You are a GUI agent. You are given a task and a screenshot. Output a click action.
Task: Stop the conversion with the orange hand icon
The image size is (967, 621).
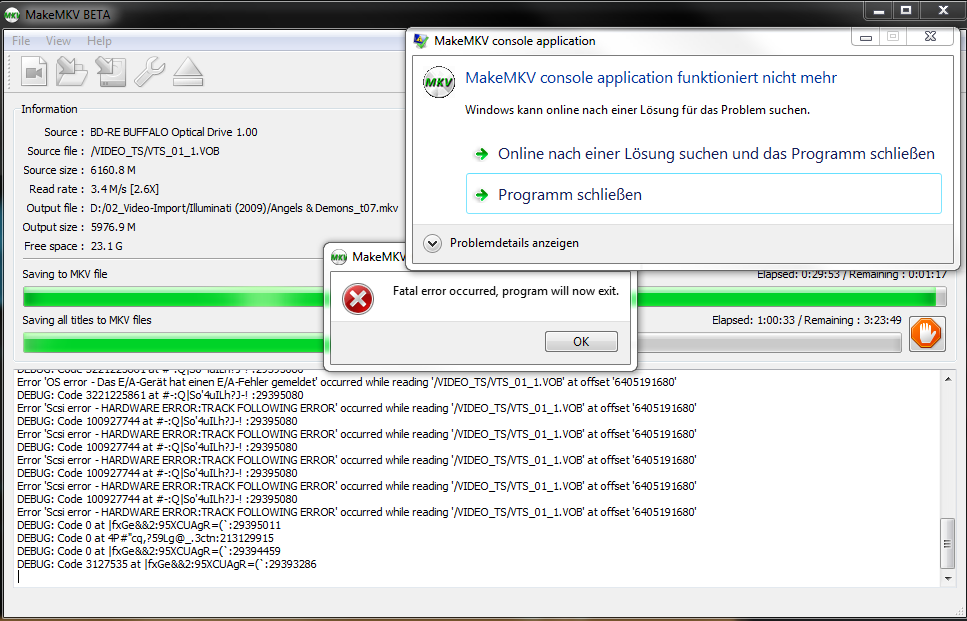point(927,335)
